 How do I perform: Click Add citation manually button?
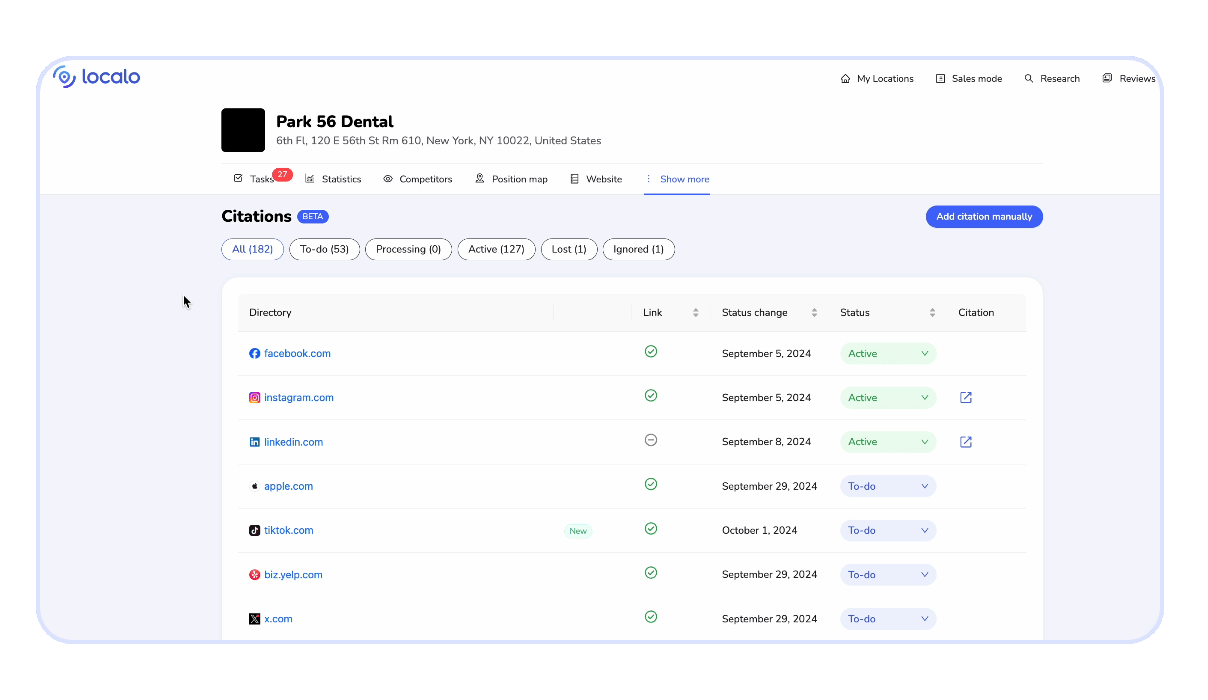click(984, 217)
